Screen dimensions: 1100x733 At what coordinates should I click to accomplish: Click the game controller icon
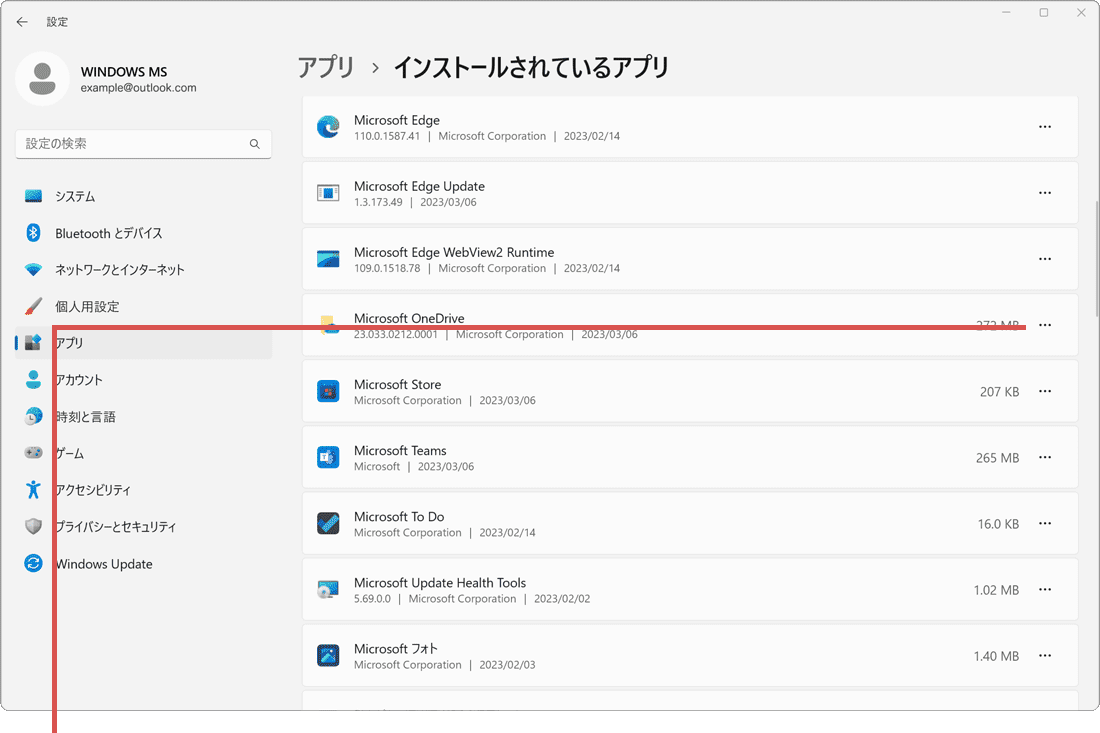(x=33, y=453)
